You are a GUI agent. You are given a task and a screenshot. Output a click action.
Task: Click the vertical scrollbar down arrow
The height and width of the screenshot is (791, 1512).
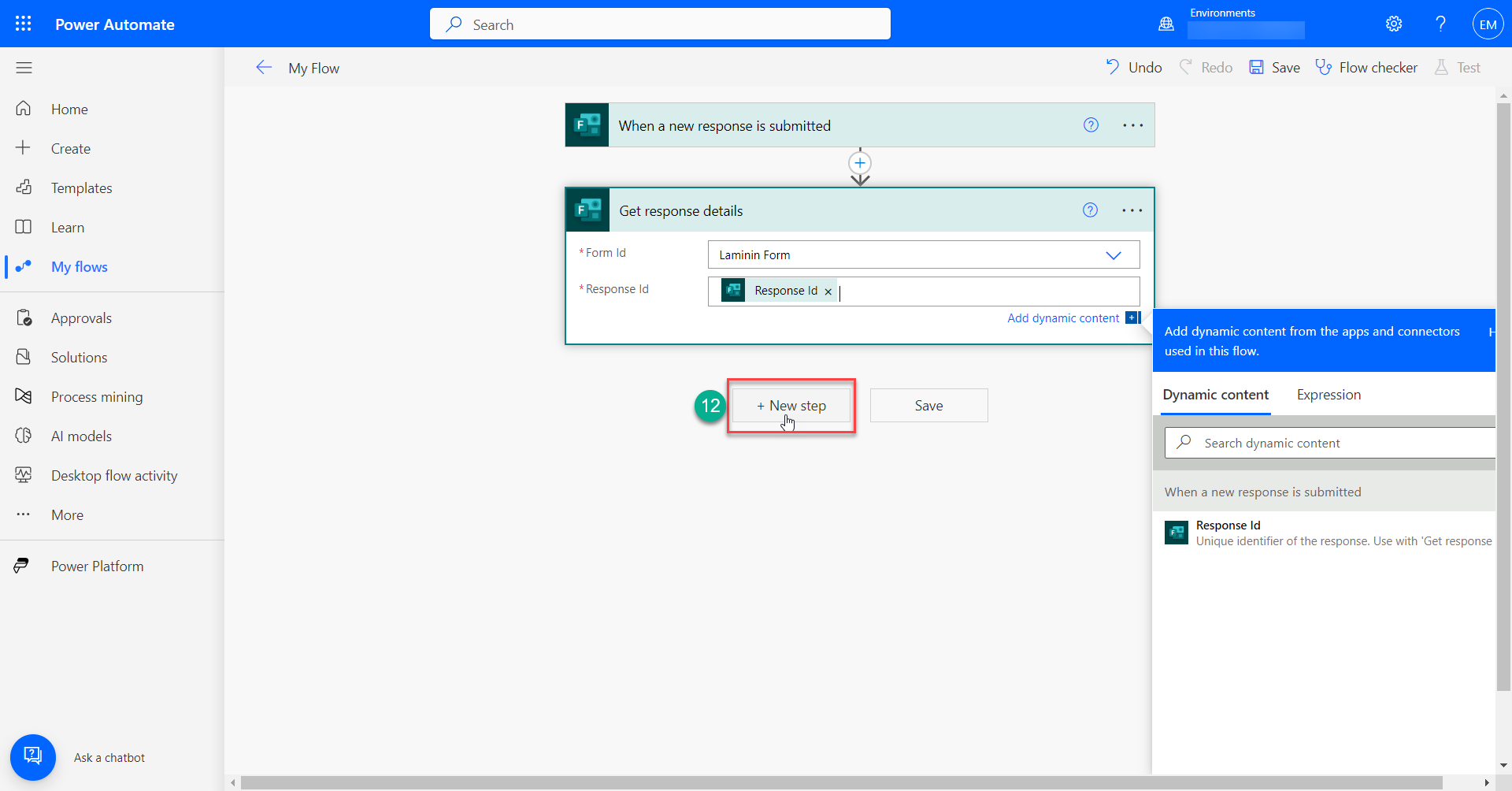tap(1503, 764)
